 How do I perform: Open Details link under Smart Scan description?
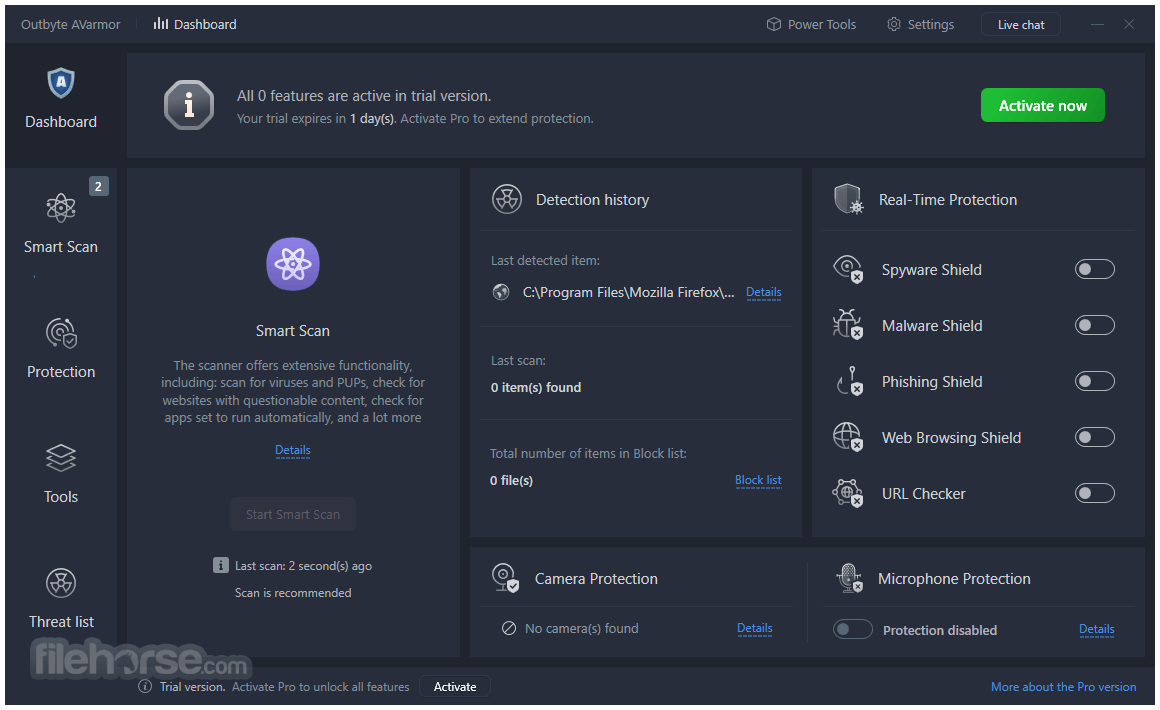tap(293, 450)
